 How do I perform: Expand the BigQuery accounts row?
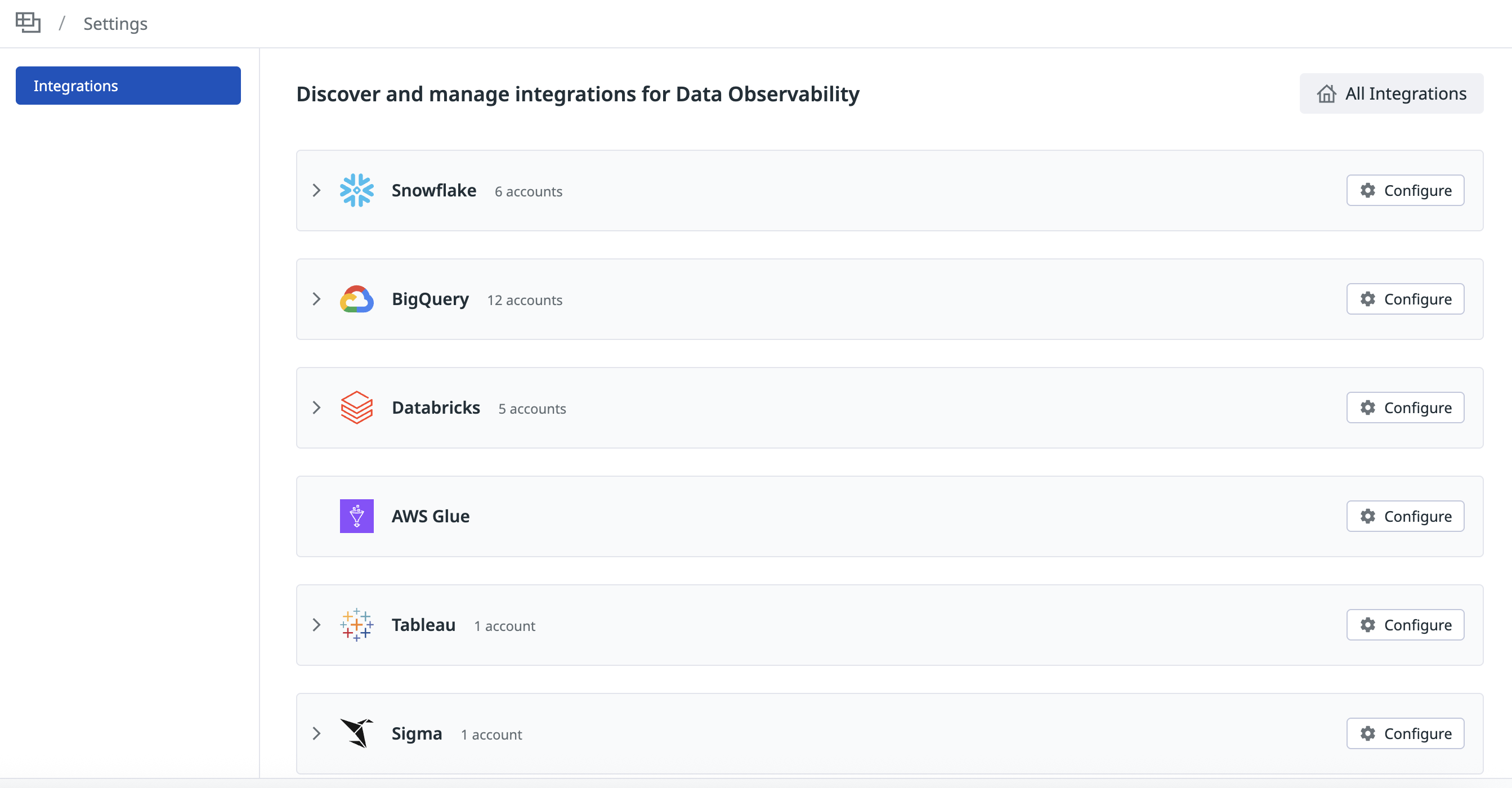pyautogui.click(x=316, y=299)
